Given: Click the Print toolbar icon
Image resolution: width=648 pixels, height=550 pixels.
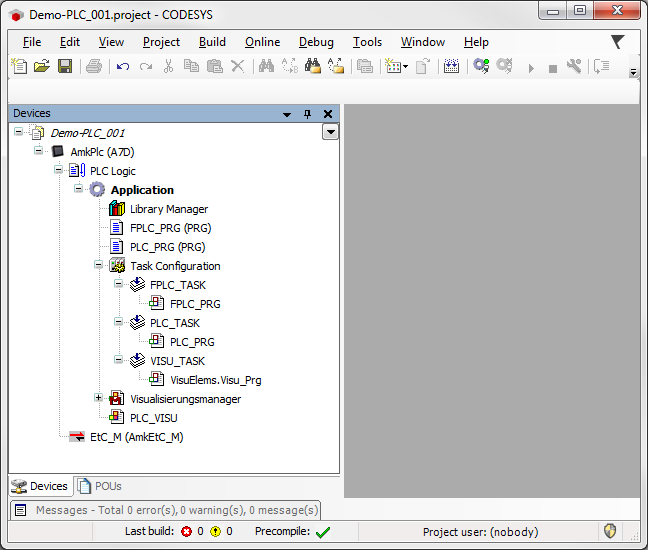Looking at the screenshot, I should pyautogui.click(x=94, y=66).
